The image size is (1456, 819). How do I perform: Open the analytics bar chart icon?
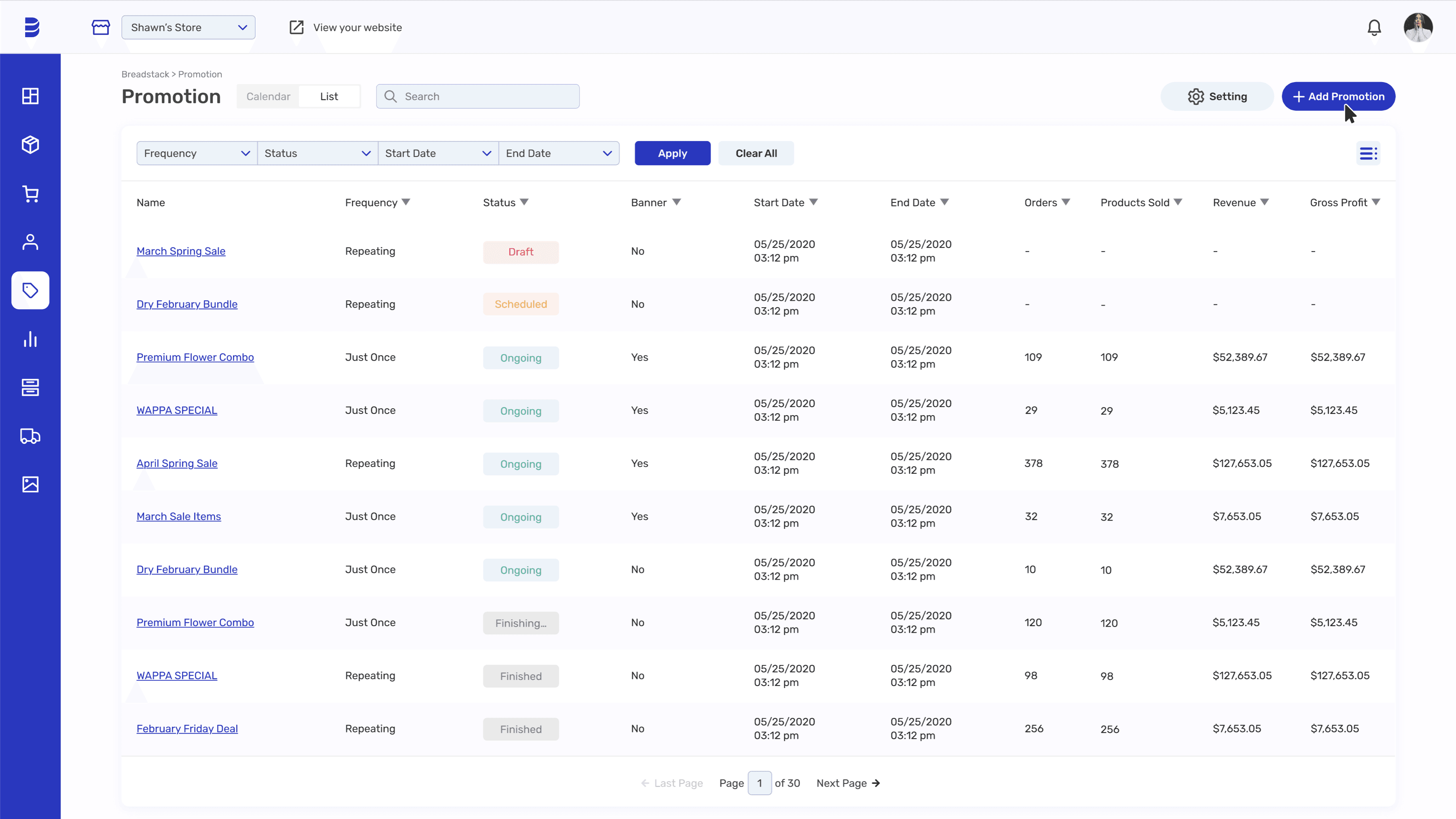[30, 339]
